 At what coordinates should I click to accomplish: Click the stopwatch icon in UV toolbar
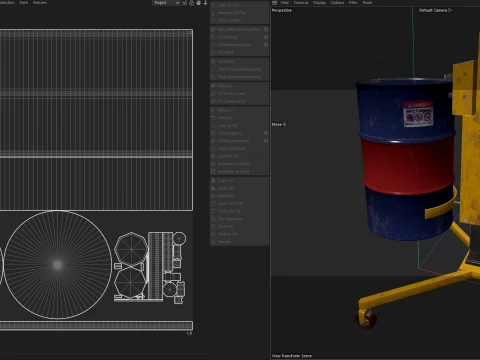click(x=191, y=3)
